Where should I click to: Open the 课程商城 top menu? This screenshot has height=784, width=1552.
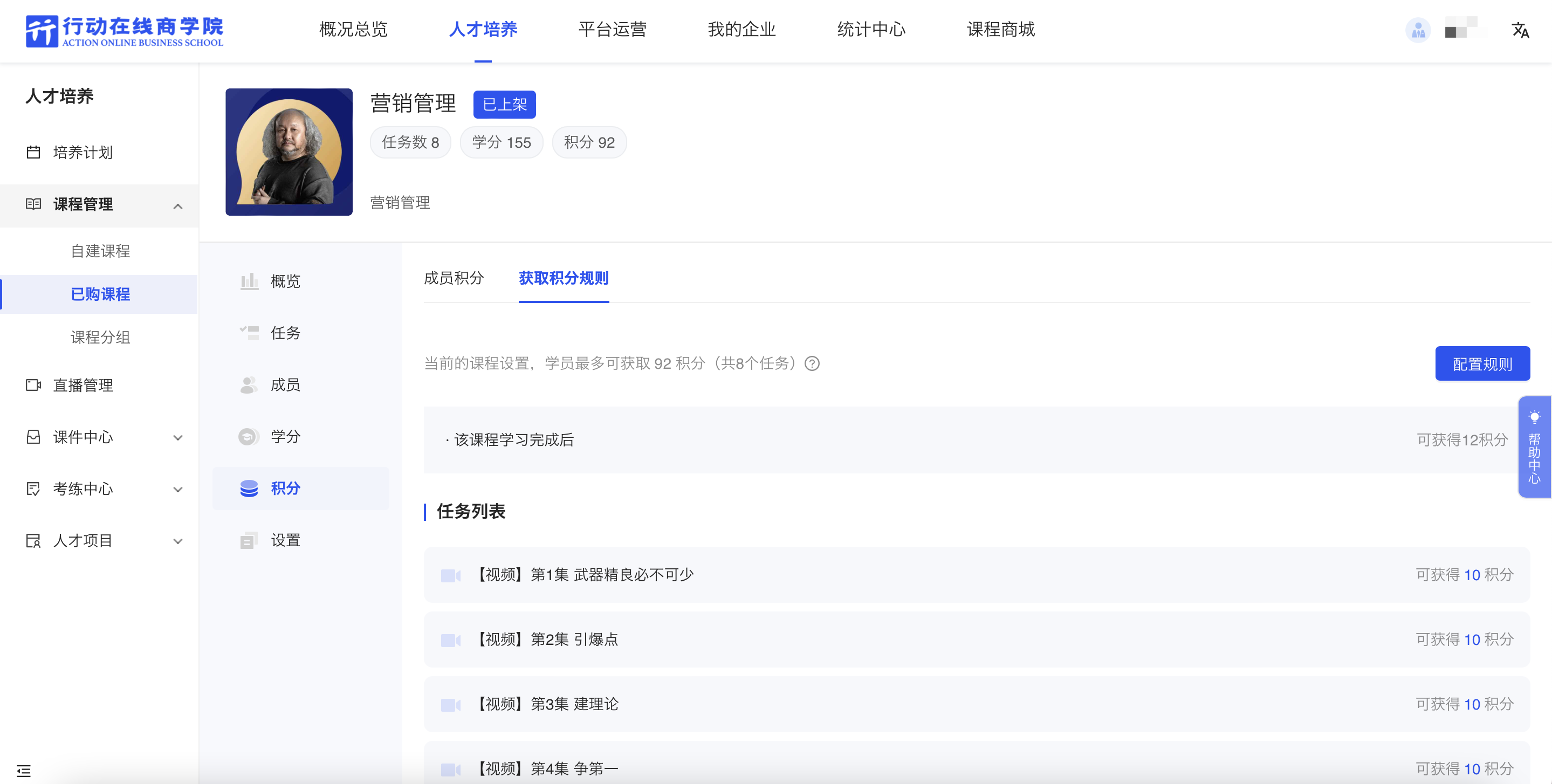pyautogui.click(x=1001, y=29)
